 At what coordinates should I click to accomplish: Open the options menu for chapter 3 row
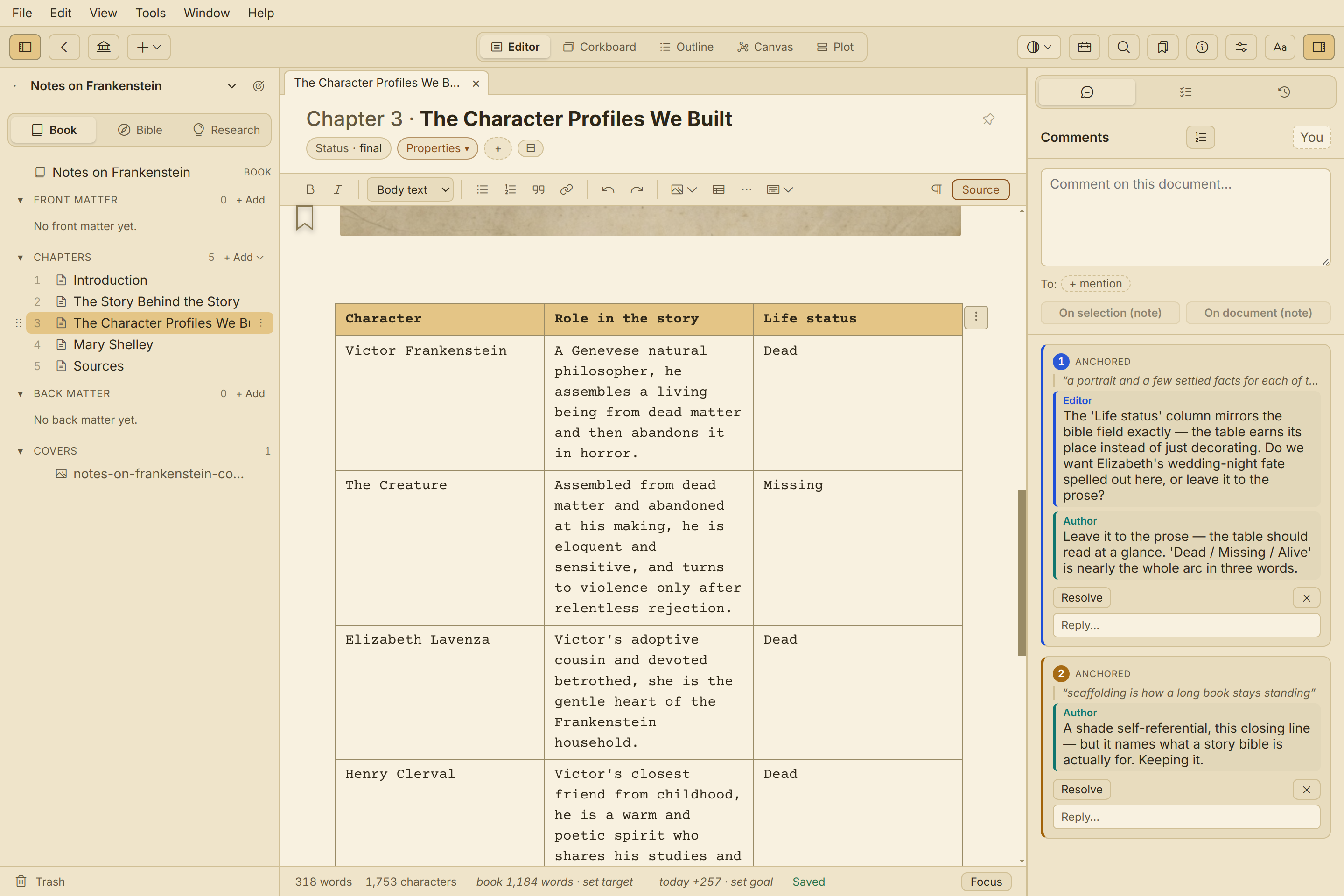click(x=261, y=323)
